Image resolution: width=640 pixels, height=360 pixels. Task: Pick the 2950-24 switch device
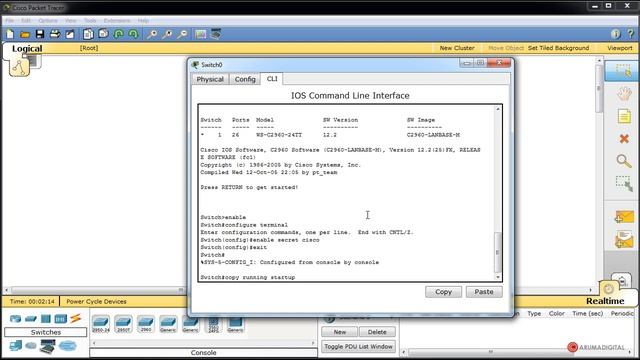[101, 324]
